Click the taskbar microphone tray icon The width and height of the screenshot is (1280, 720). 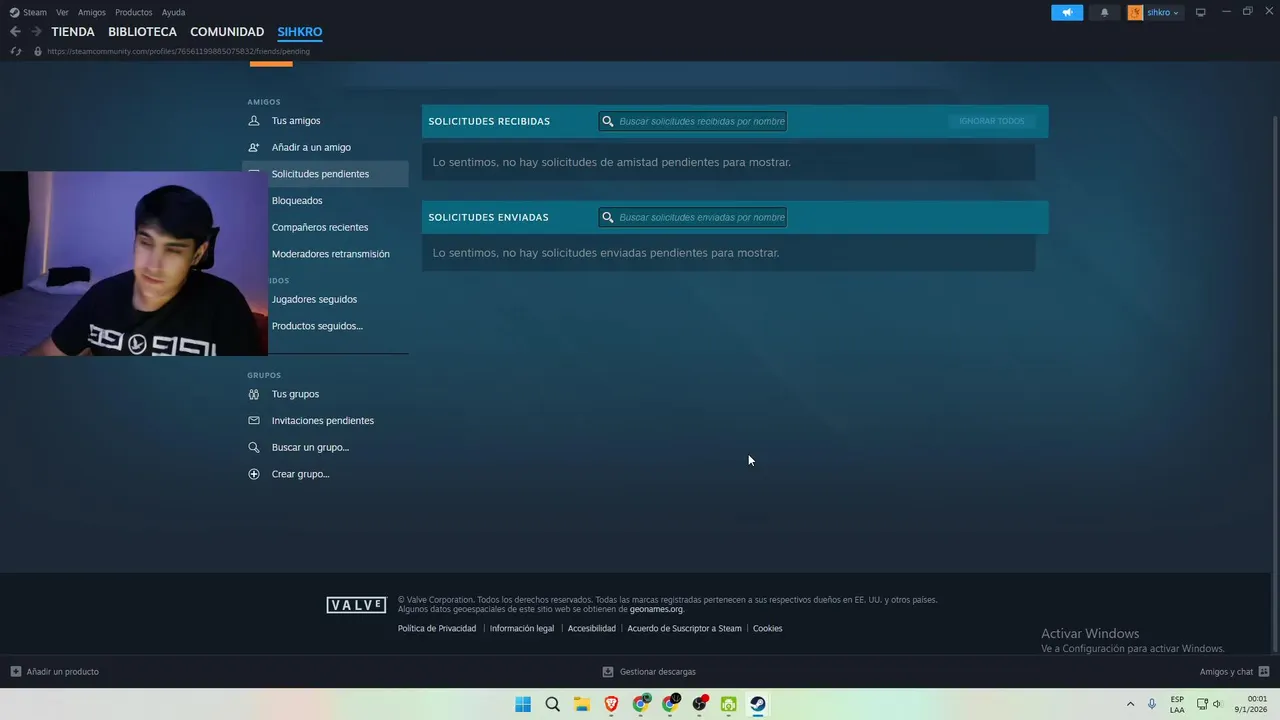point(1152,704)
